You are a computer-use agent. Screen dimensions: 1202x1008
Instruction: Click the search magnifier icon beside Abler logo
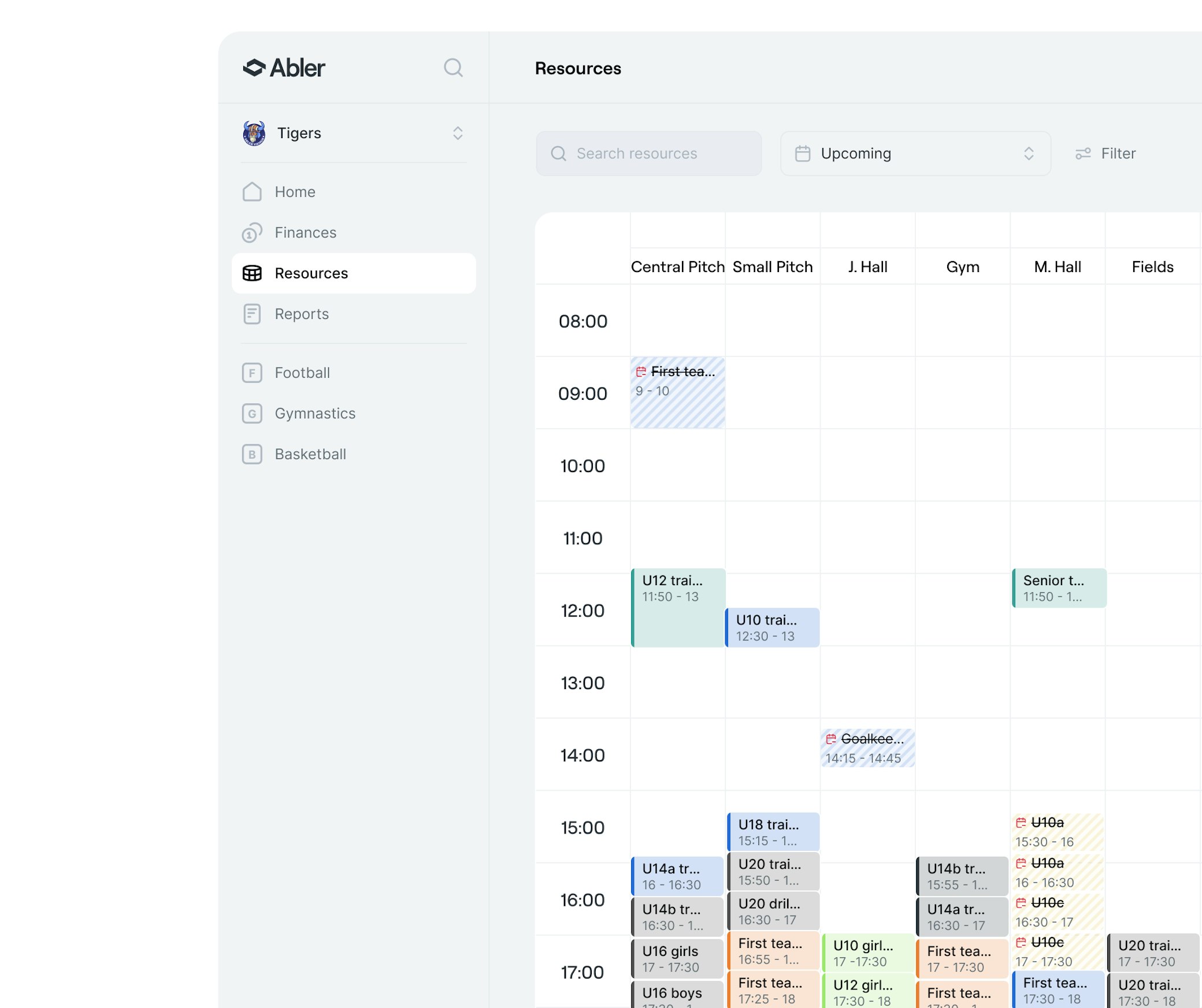(453, 68)
